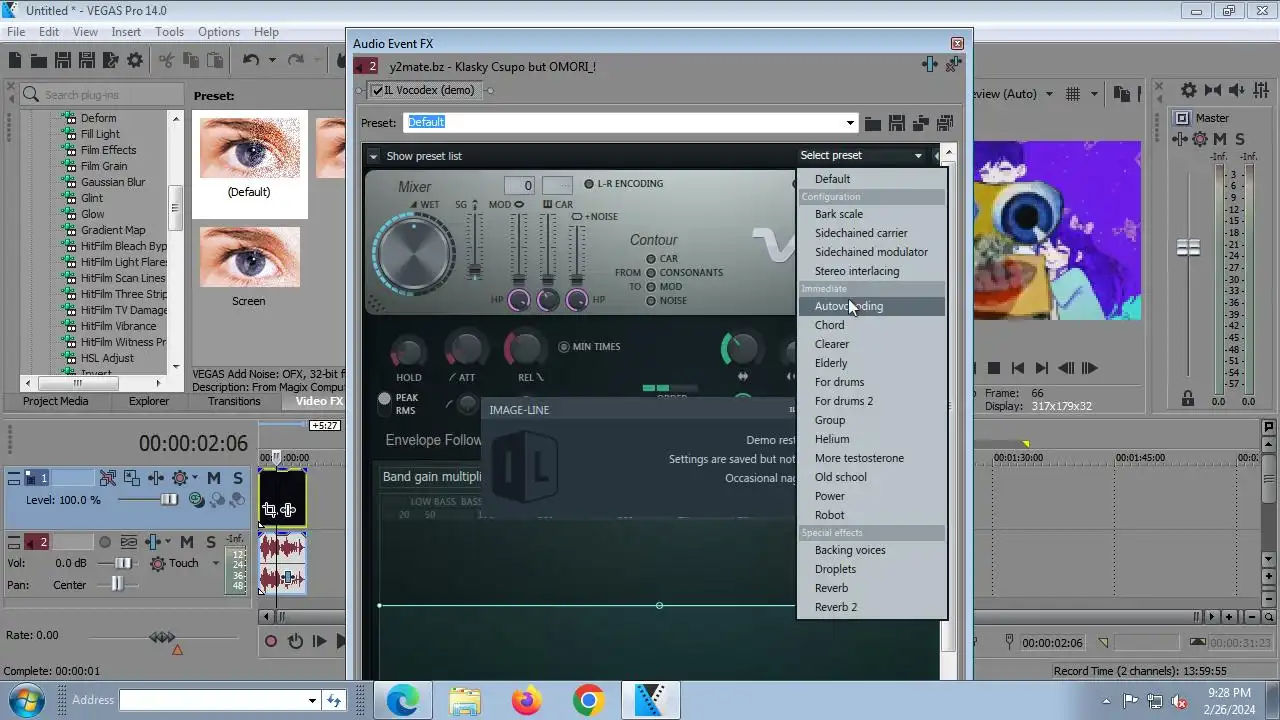Toggle IL Vocodex (demo) checkbox

[x=377, y=90]
